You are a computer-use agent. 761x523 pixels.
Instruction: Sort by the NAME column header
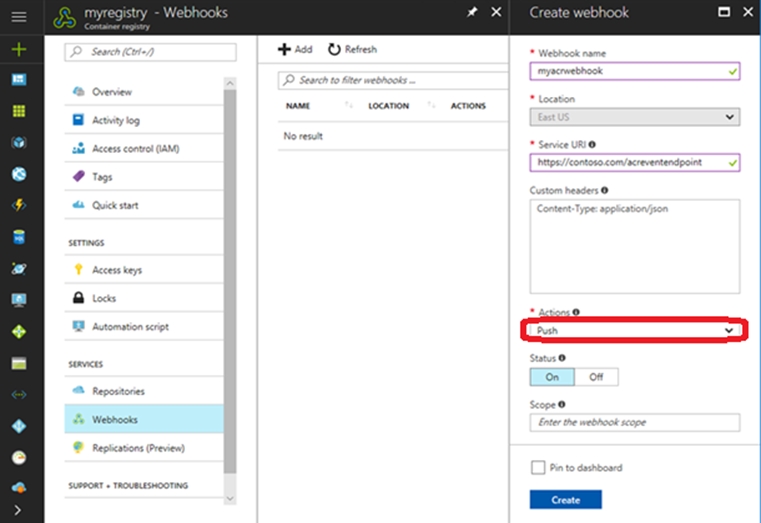298,106
